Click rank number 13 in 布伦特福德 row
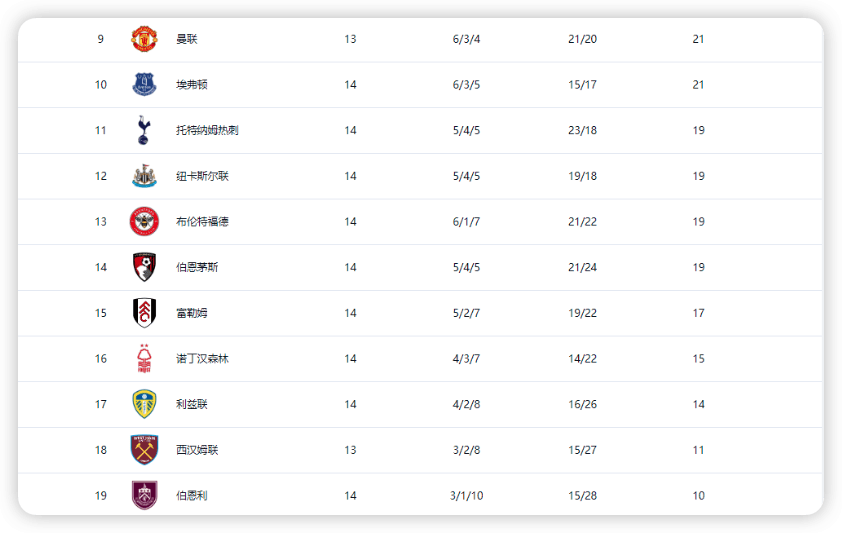Screen dimensions: 842x533 pos(100,221)
